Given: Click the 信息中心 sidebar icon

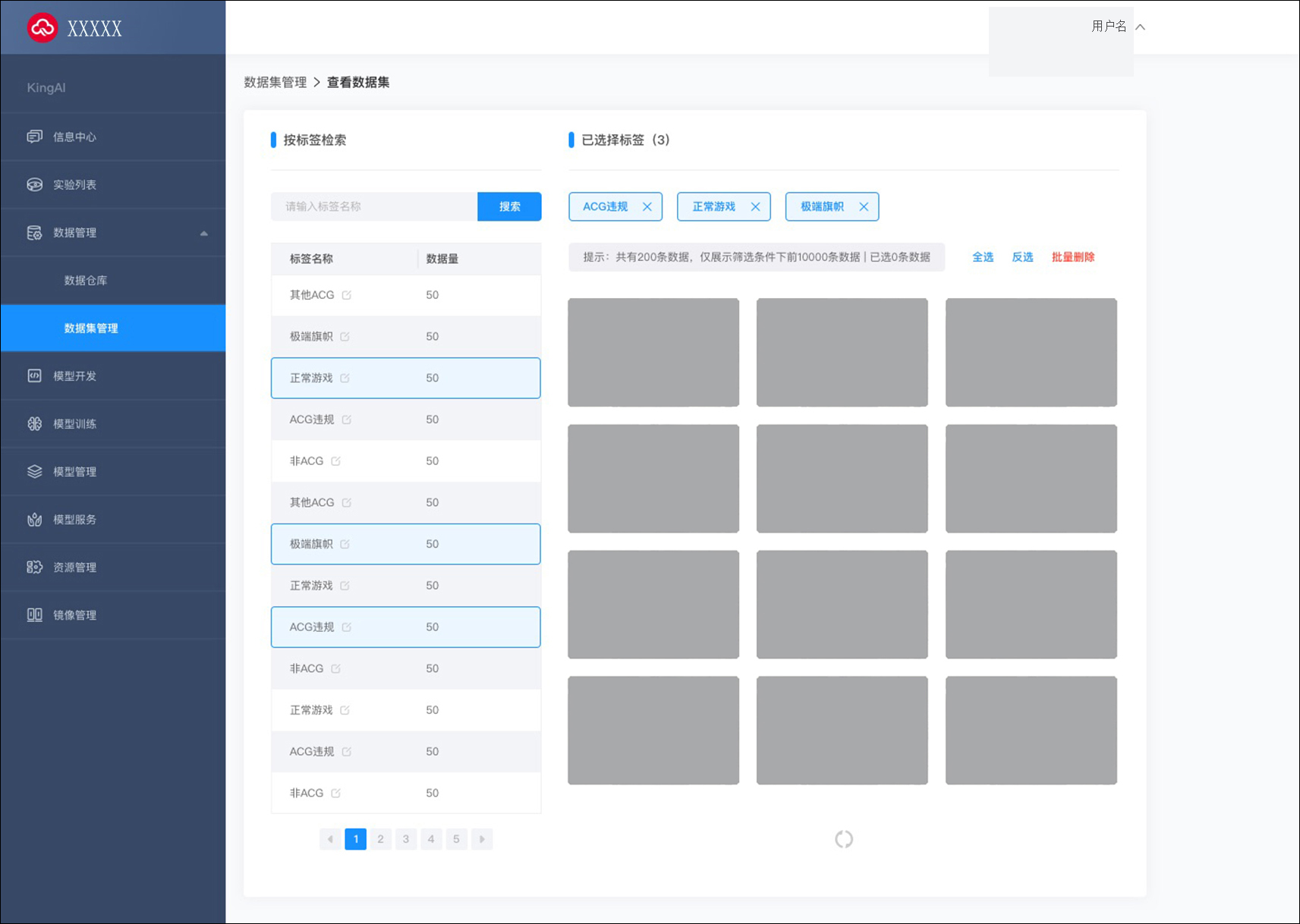Looking at the screenshot, I should pyautogui.click(x=35, y=137).
